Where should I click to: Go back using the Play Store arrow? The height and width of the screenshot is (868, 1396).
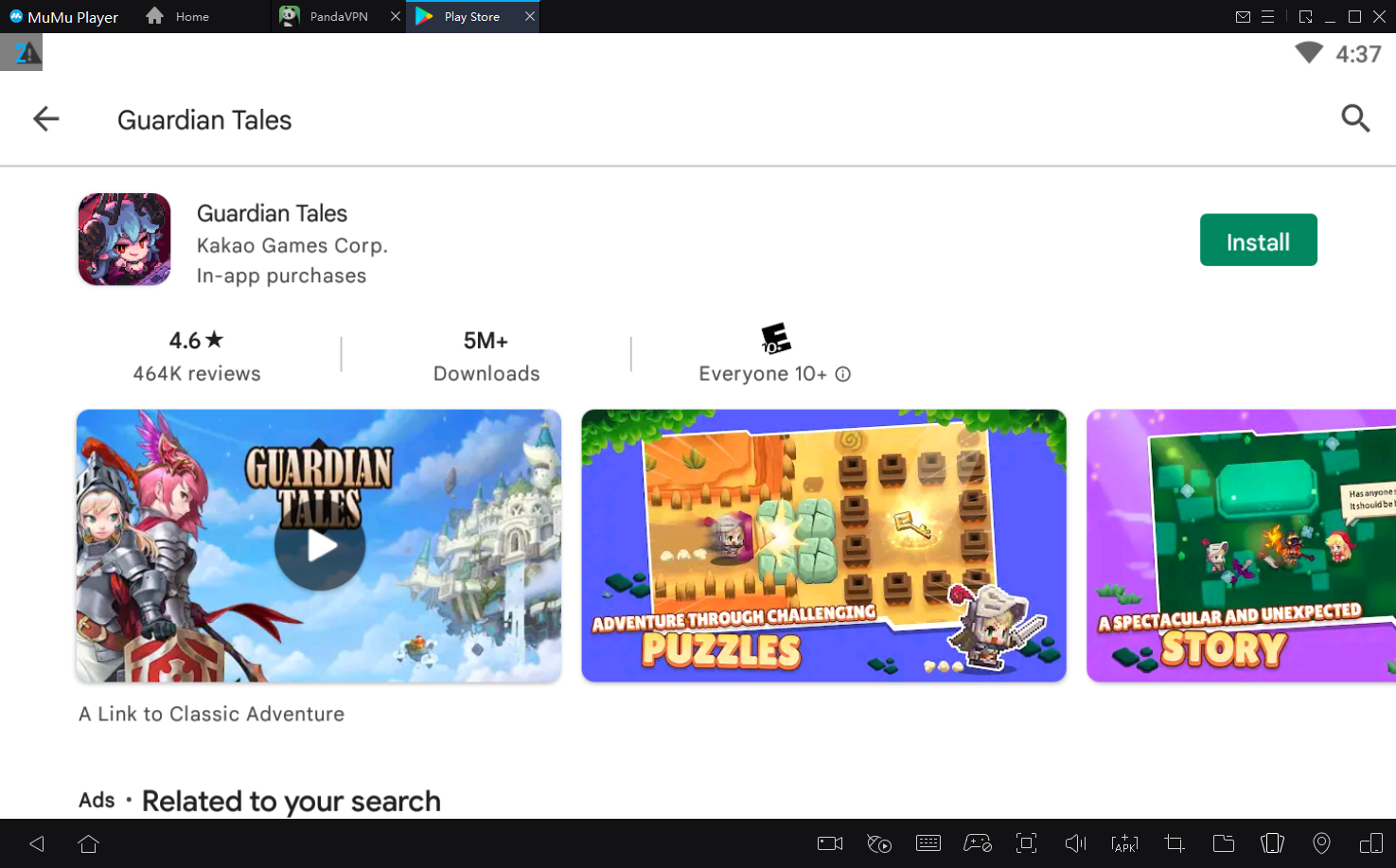[44, 118]
